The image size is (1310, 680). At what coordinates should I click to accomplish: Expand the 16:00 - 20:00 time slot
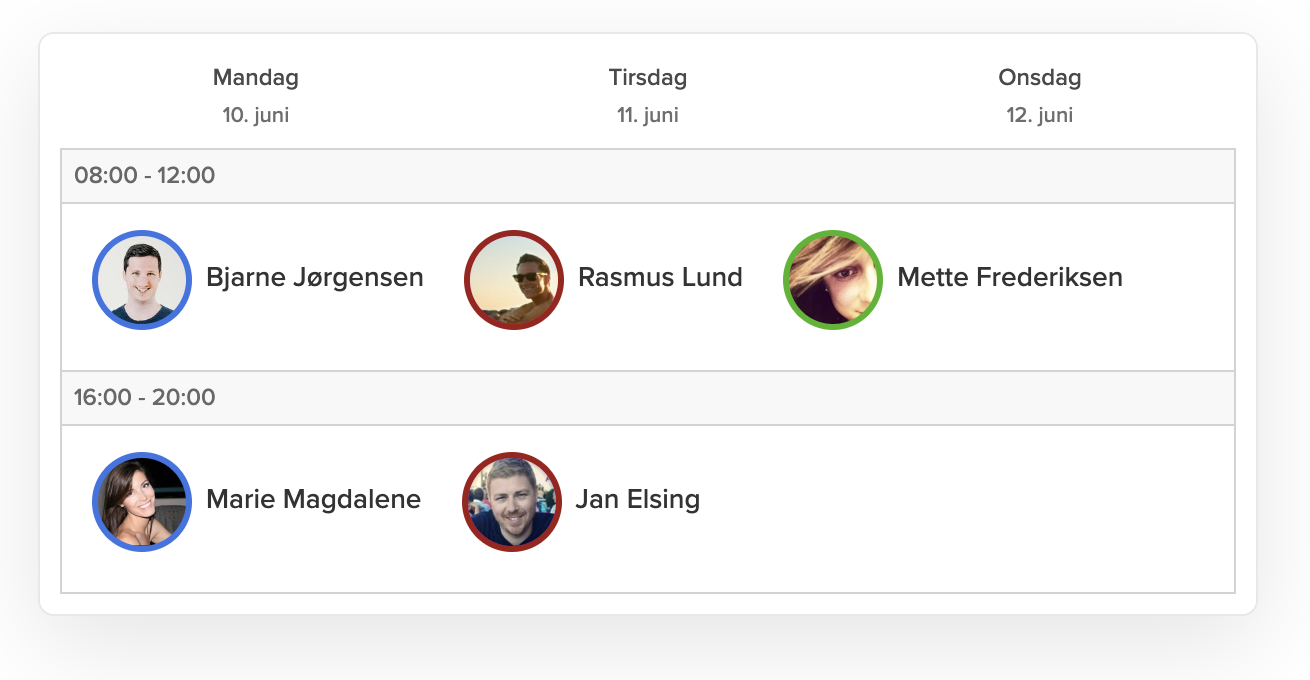pos(146,397)
